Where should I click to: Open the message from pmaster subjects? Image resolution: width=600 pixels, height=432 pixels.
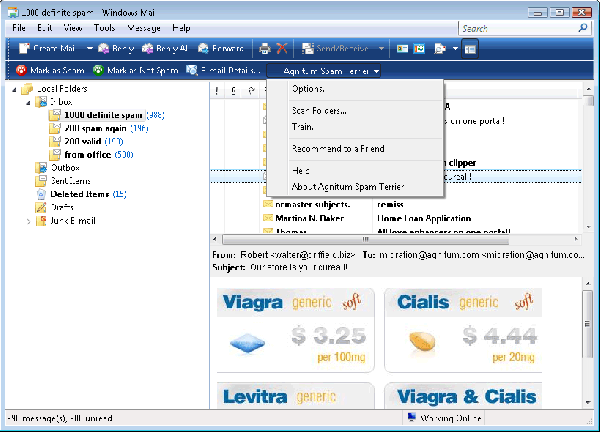(x=313, y=204)
